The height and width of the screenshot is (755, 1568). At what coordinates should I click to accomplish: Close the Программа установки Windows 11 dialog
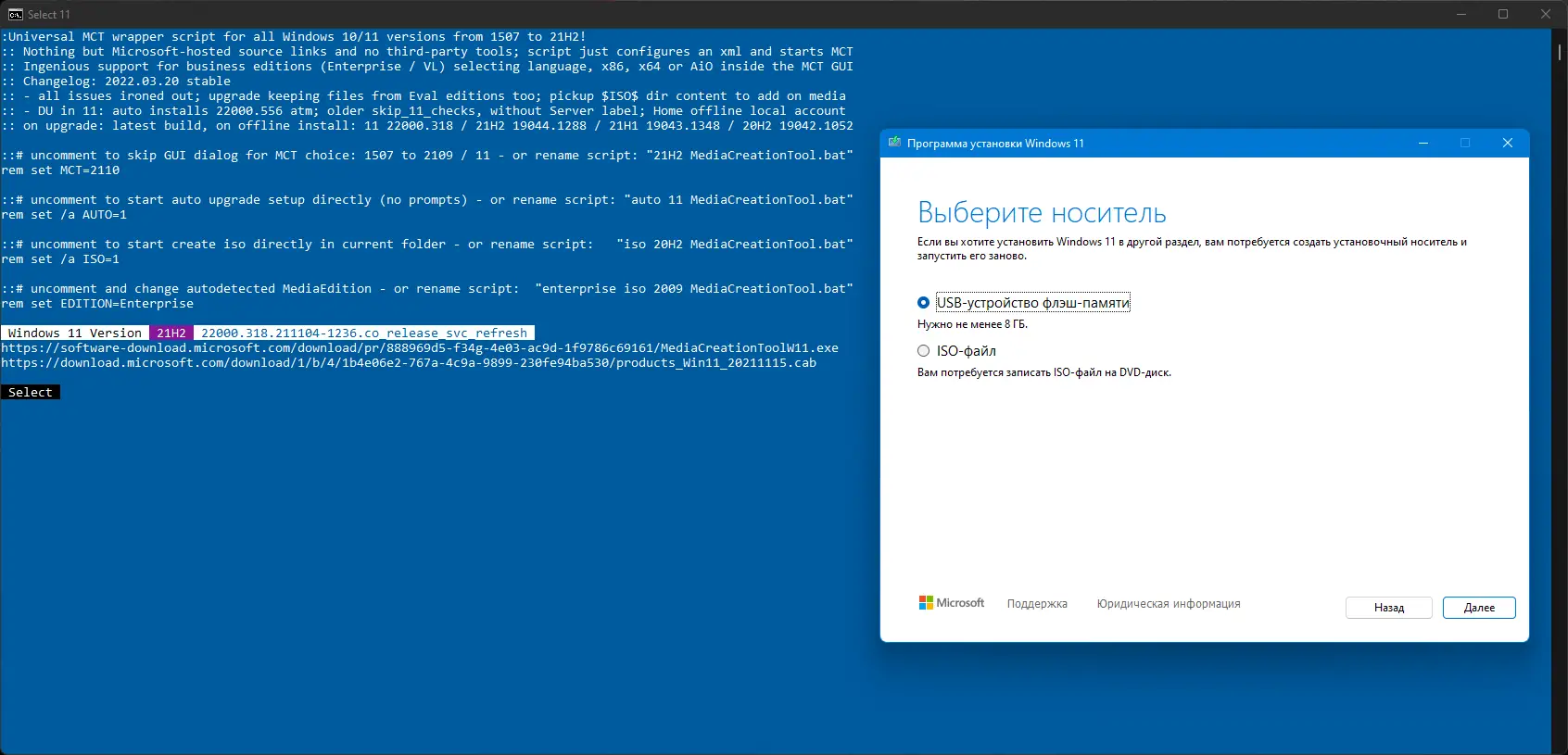pyautogui.click(x=1508, y=143)
